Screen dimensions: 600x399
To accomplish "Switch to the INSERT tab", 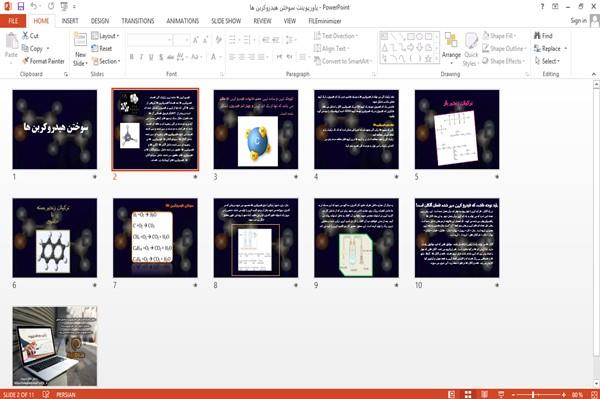I will tap(70, 21).
